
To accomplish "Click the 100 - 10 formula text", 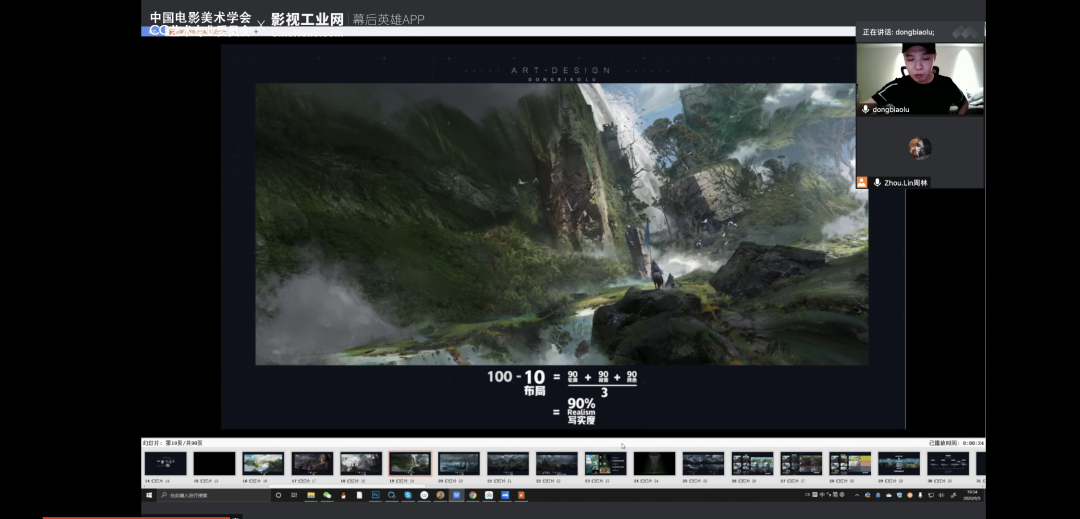I will [516, 377].
